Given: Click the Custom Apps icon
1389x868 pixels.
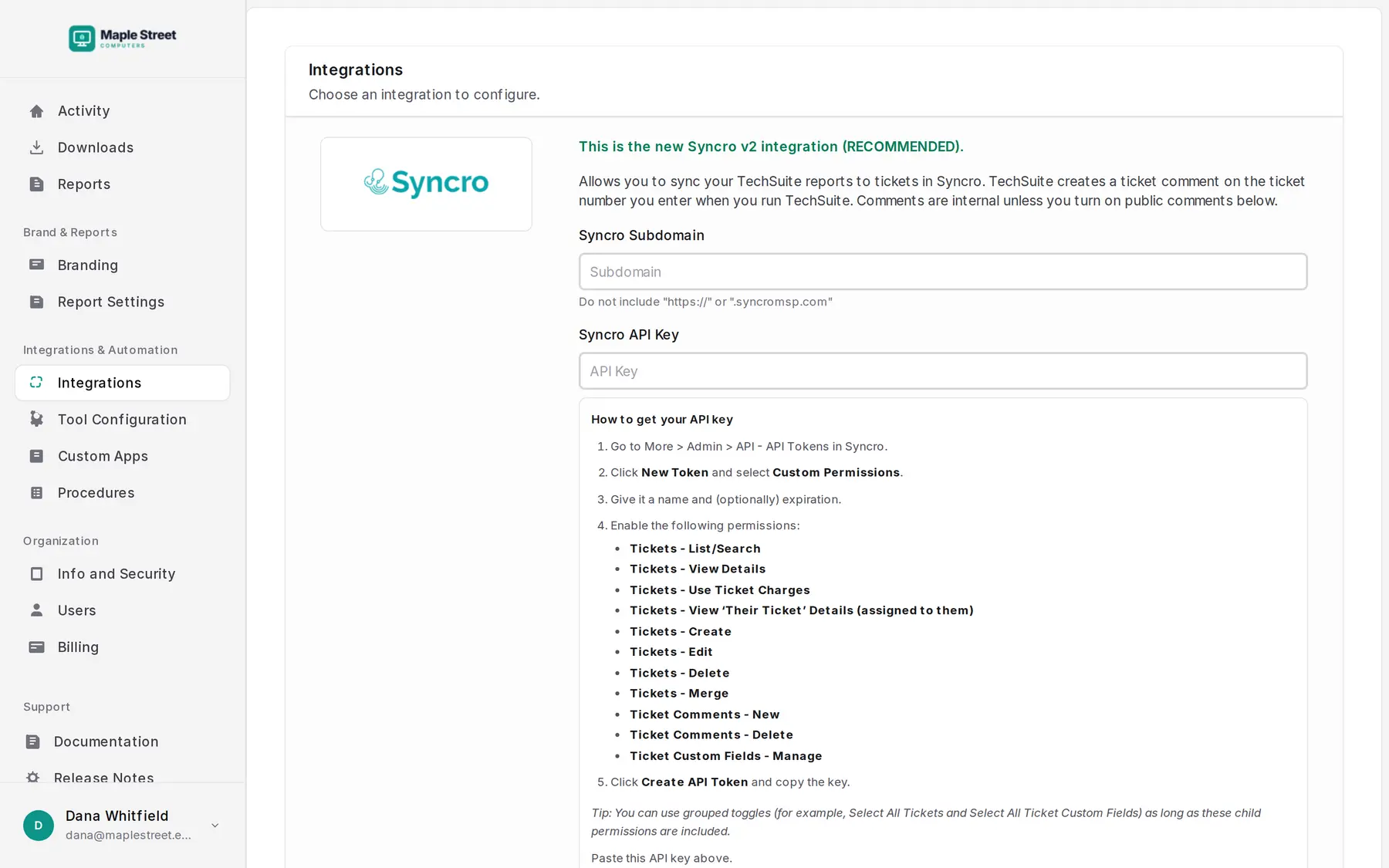Looking at the screenshot, I should 36,456.
